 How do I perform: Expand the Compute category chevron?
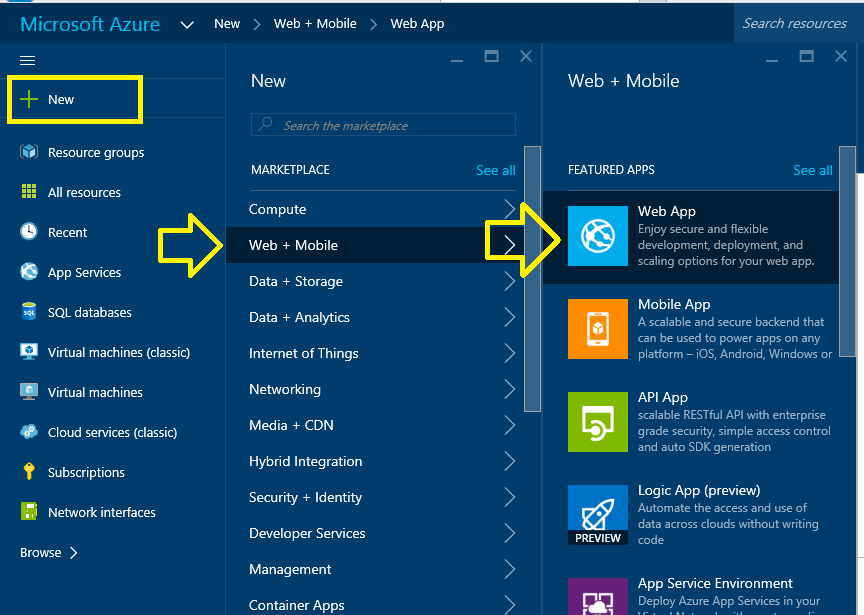pyautogui.click(x=510, y=209)
